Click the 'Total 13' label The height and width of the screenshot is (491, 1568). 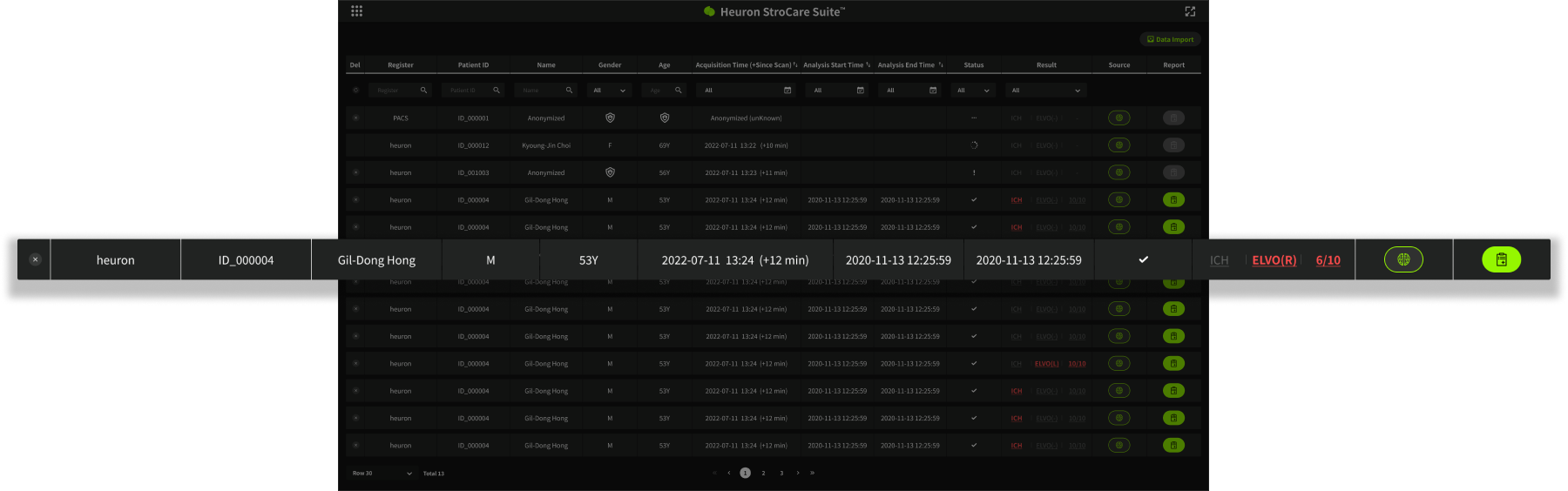click(433, 474)
